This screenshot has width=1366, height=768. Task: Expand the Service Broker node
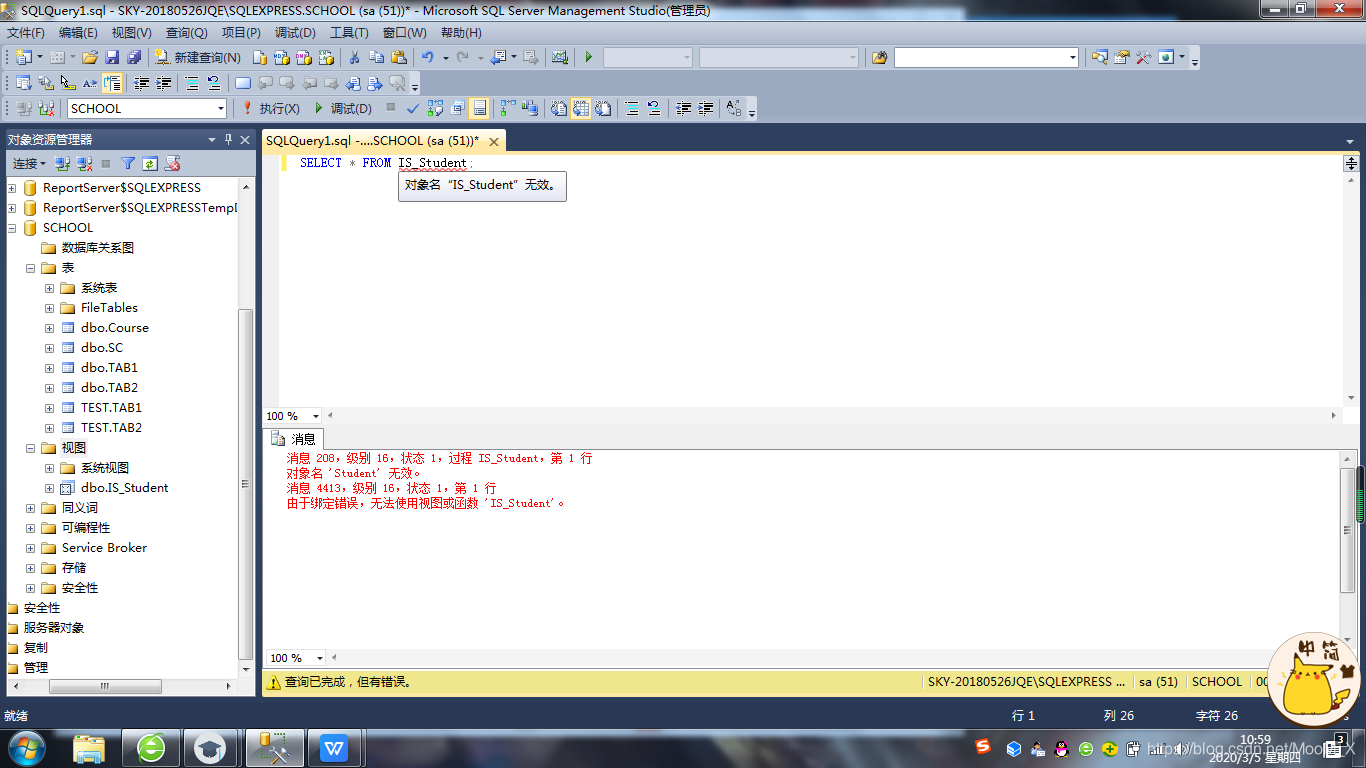pyautogui.click(x=30, y=548)
